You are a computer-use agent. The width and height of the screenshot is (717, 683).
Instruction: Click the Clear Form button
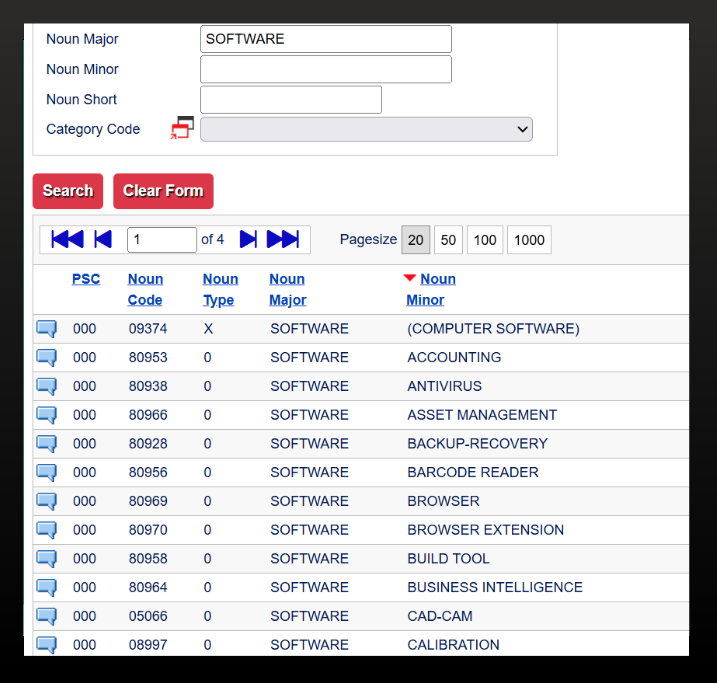(163, 191)
